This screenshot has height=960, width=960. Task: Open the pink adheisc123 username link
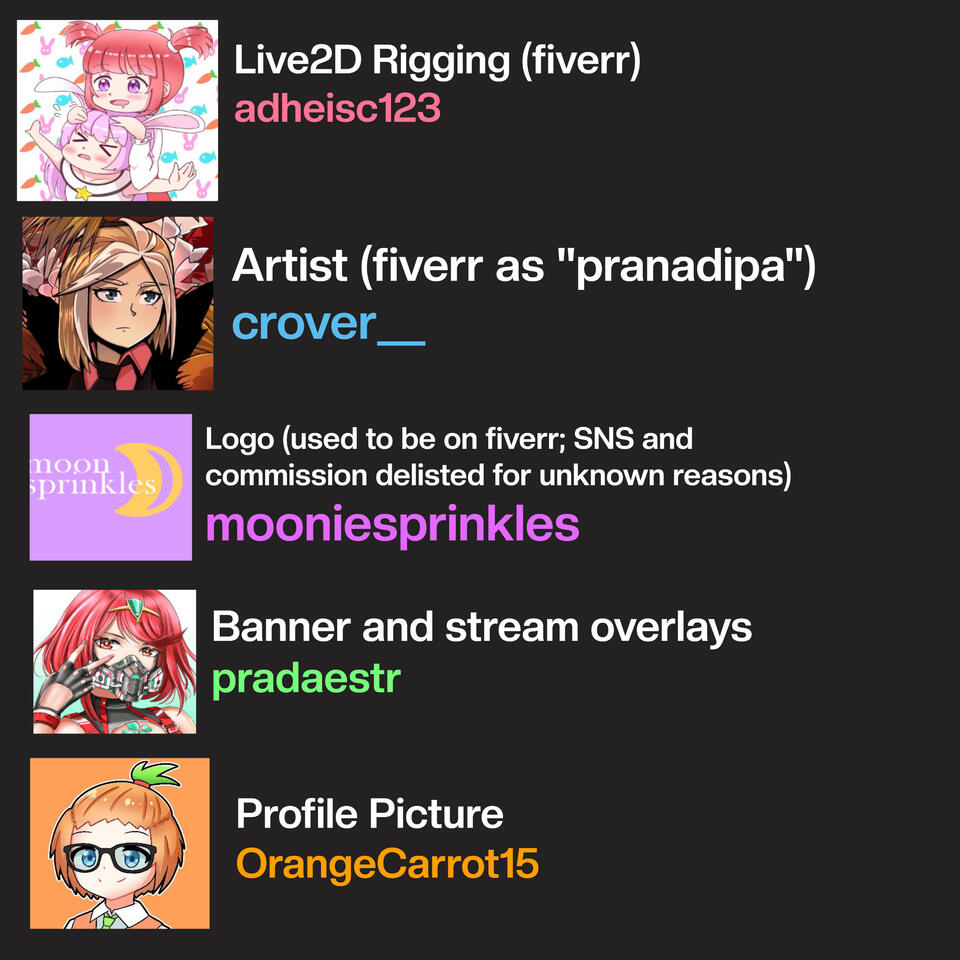pos(337,108)
